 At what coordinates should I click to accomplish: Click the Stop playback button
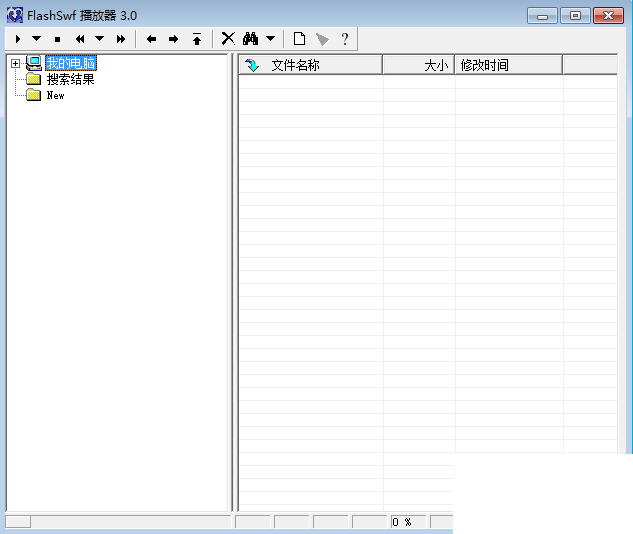[x=57, y=39]
